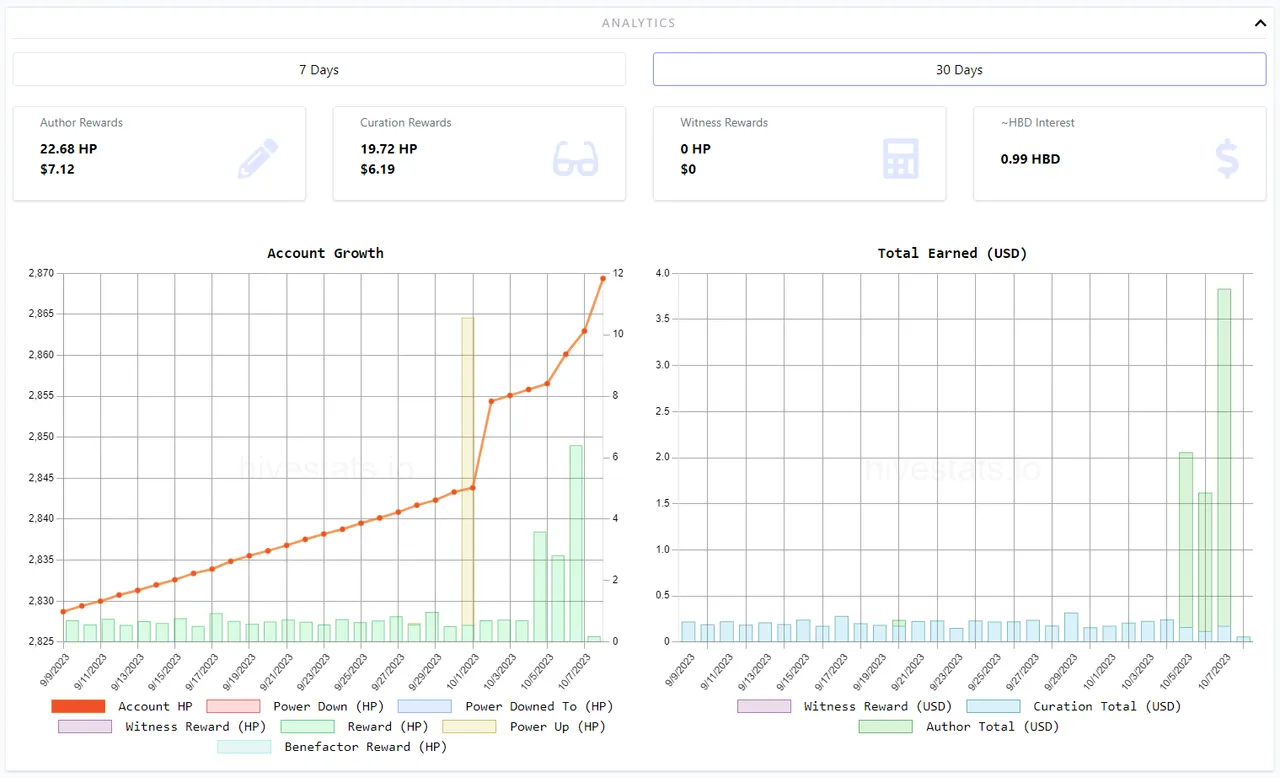
Task: Switch to the 7 Days view
Action: point(319,69)
